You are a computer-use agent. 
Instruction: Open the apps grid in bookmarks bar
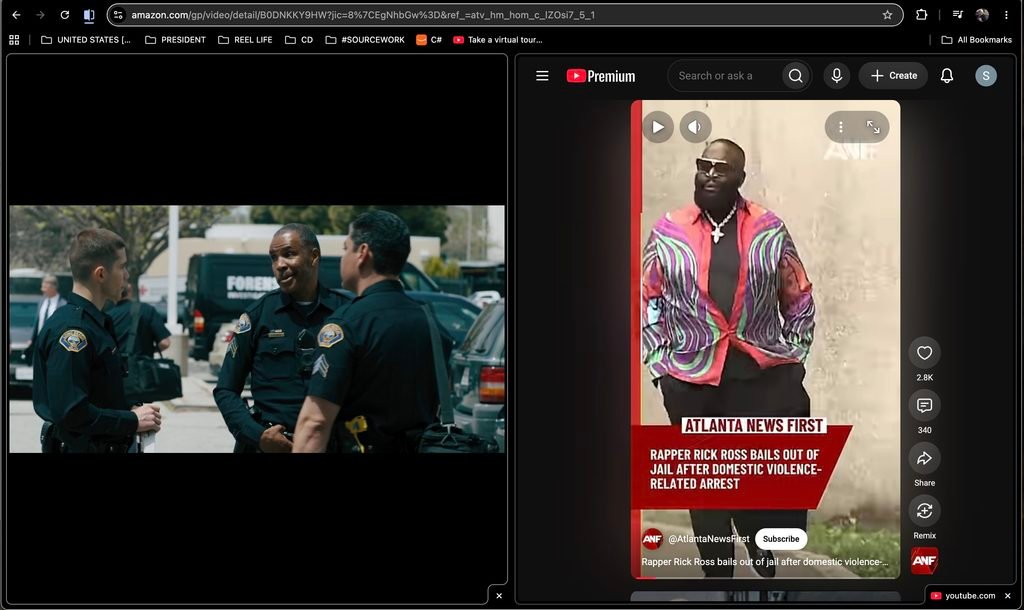[14, 40]
